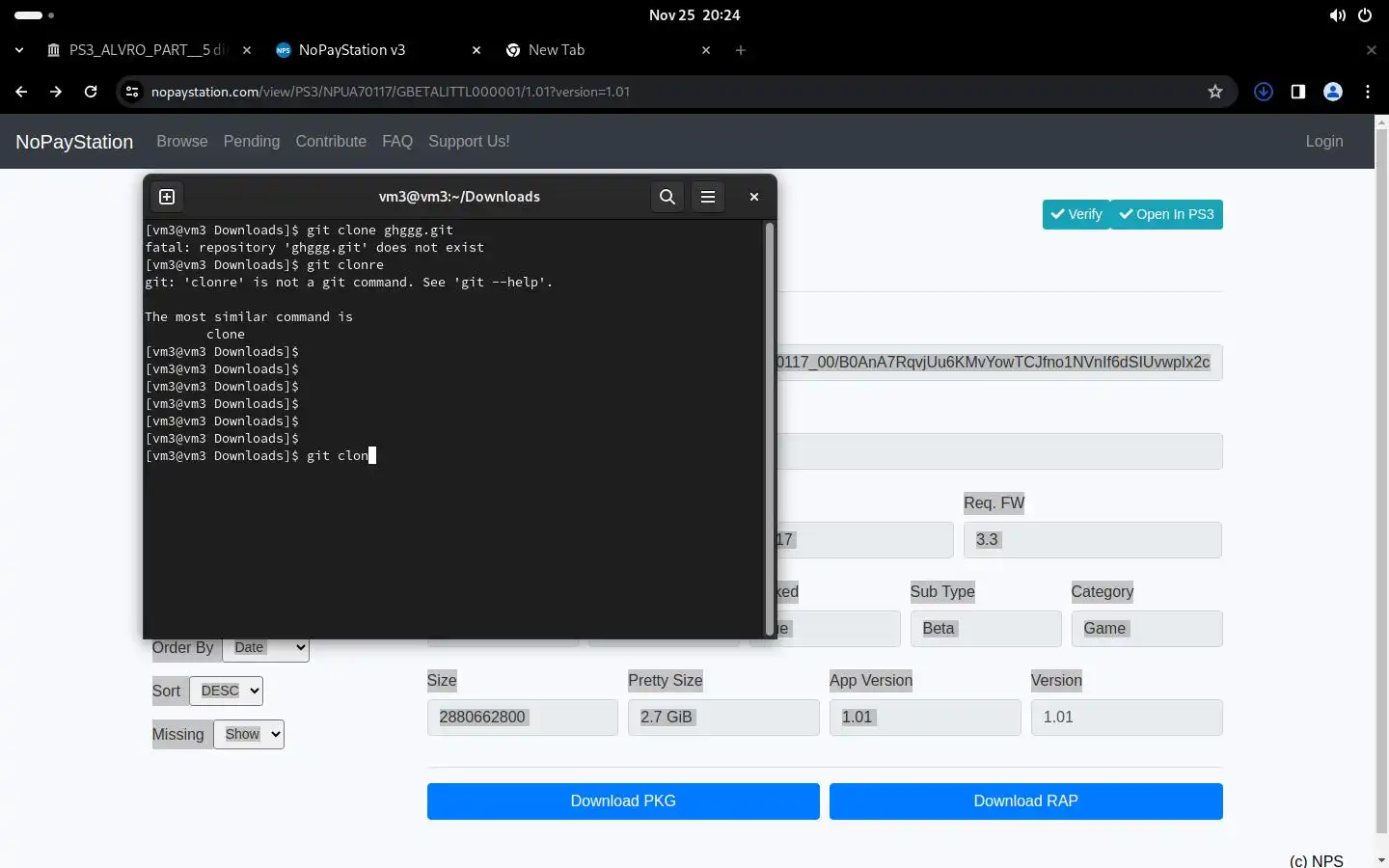1389x868 pixels.
Task: Open the tab search chevron
Action: point(19,50)
